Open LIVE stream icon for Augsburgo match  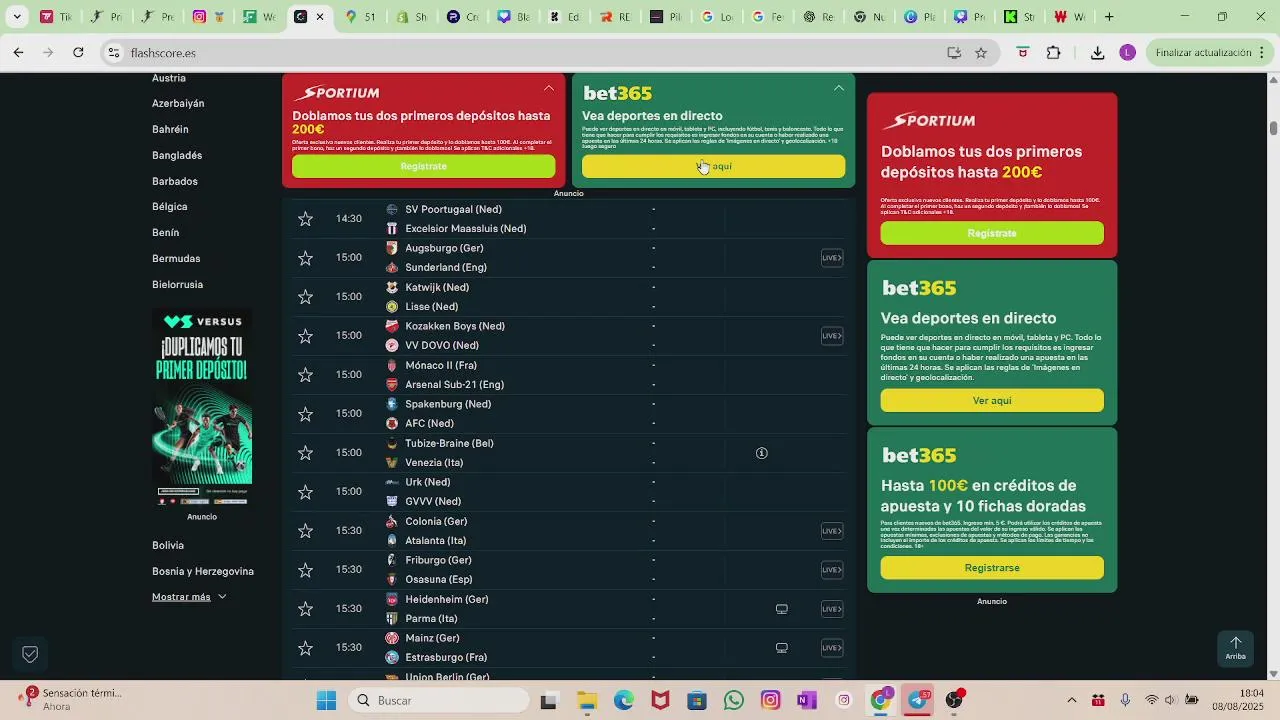click(832, 258)
